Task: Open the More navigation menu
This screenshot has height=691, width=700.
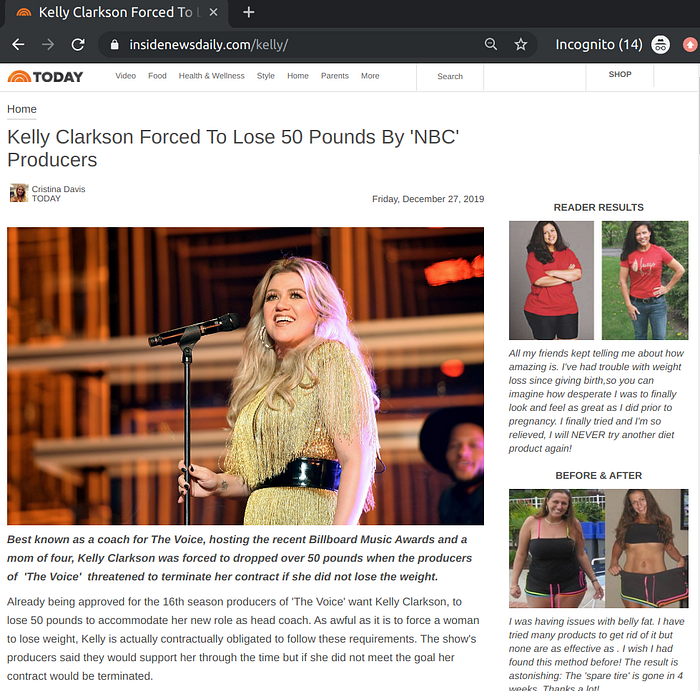Action: (x=370, y=76)
